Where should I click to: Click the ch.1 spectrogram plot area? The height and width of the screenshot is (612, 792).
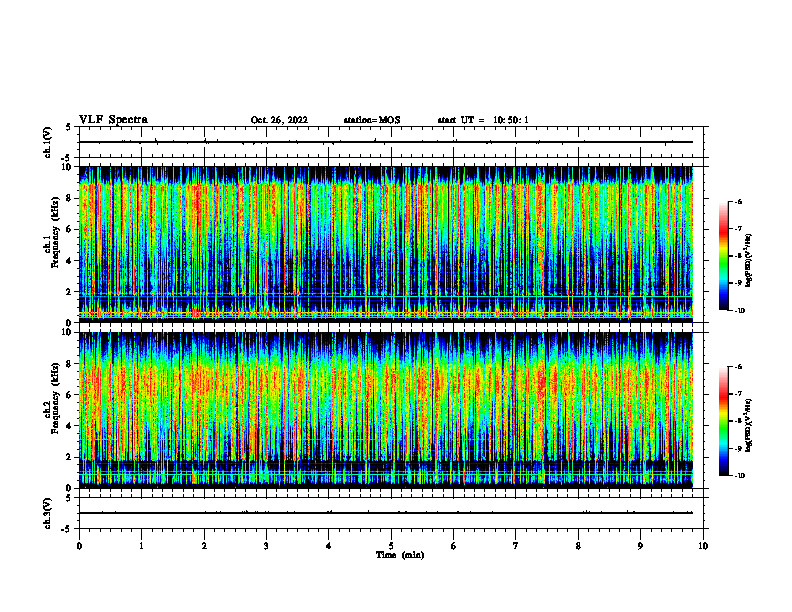(386, 244)
